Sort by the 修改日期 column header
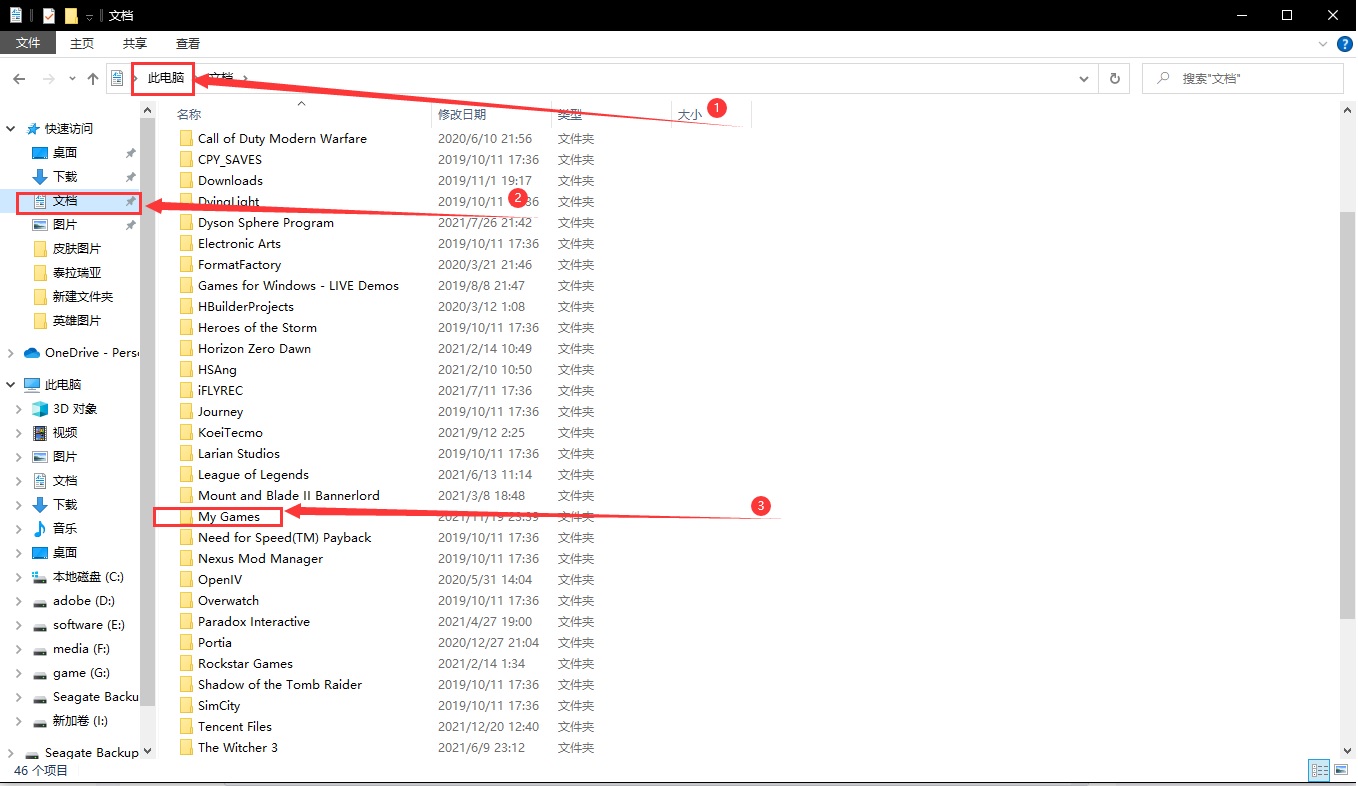This screenshot has height=786, width=1358. (x=462, y=115)
